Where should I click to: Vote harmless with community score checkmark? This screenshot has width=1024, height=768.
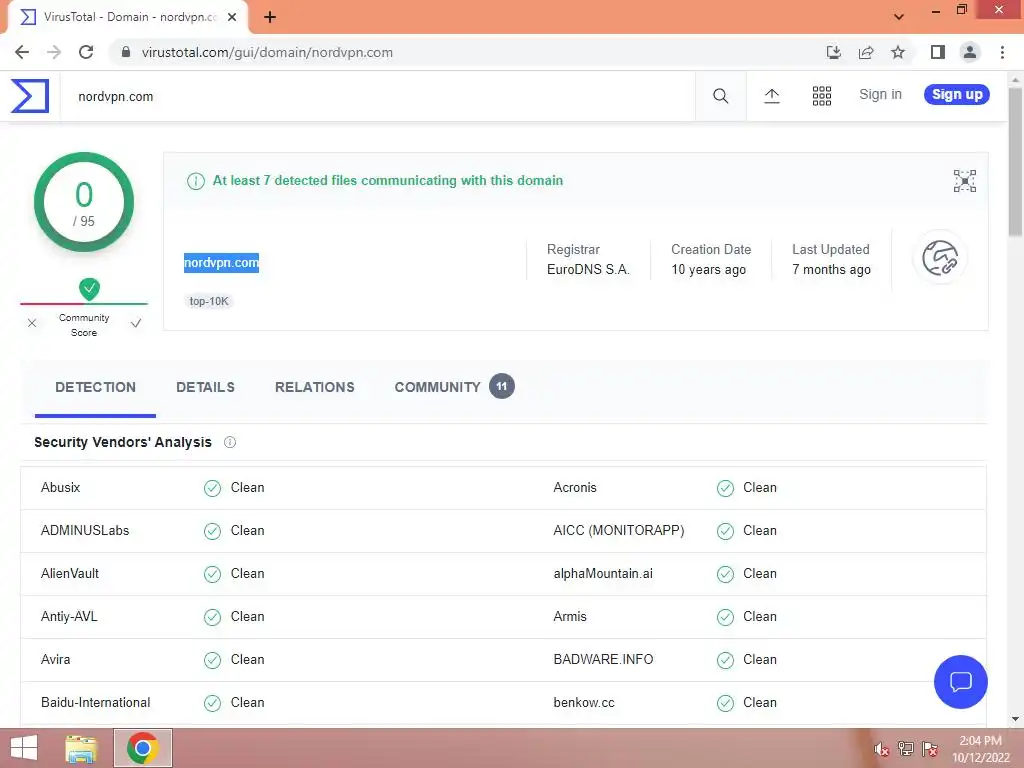tap(136, 323)
